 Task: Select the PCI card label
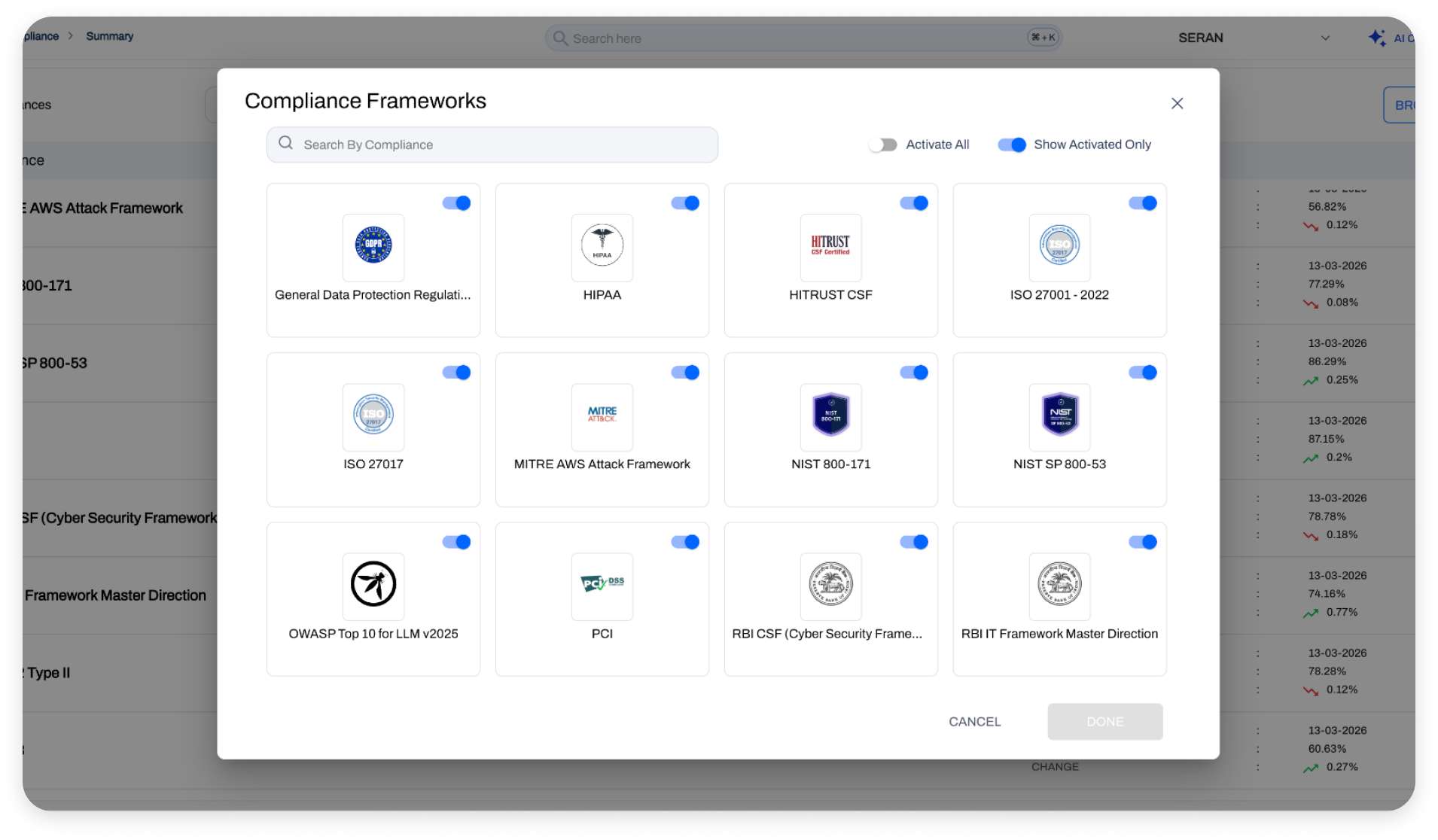click(602, 634)
